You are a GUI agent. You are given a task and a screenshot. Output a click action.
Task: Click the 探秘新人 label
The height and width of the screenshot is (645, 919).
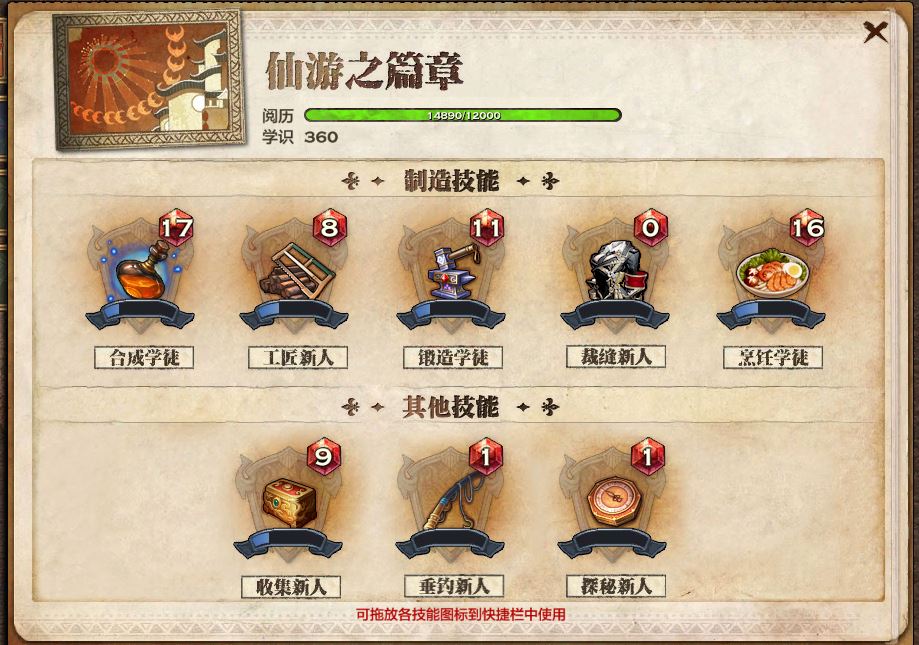pyautogui.click(x=616, y=585)
